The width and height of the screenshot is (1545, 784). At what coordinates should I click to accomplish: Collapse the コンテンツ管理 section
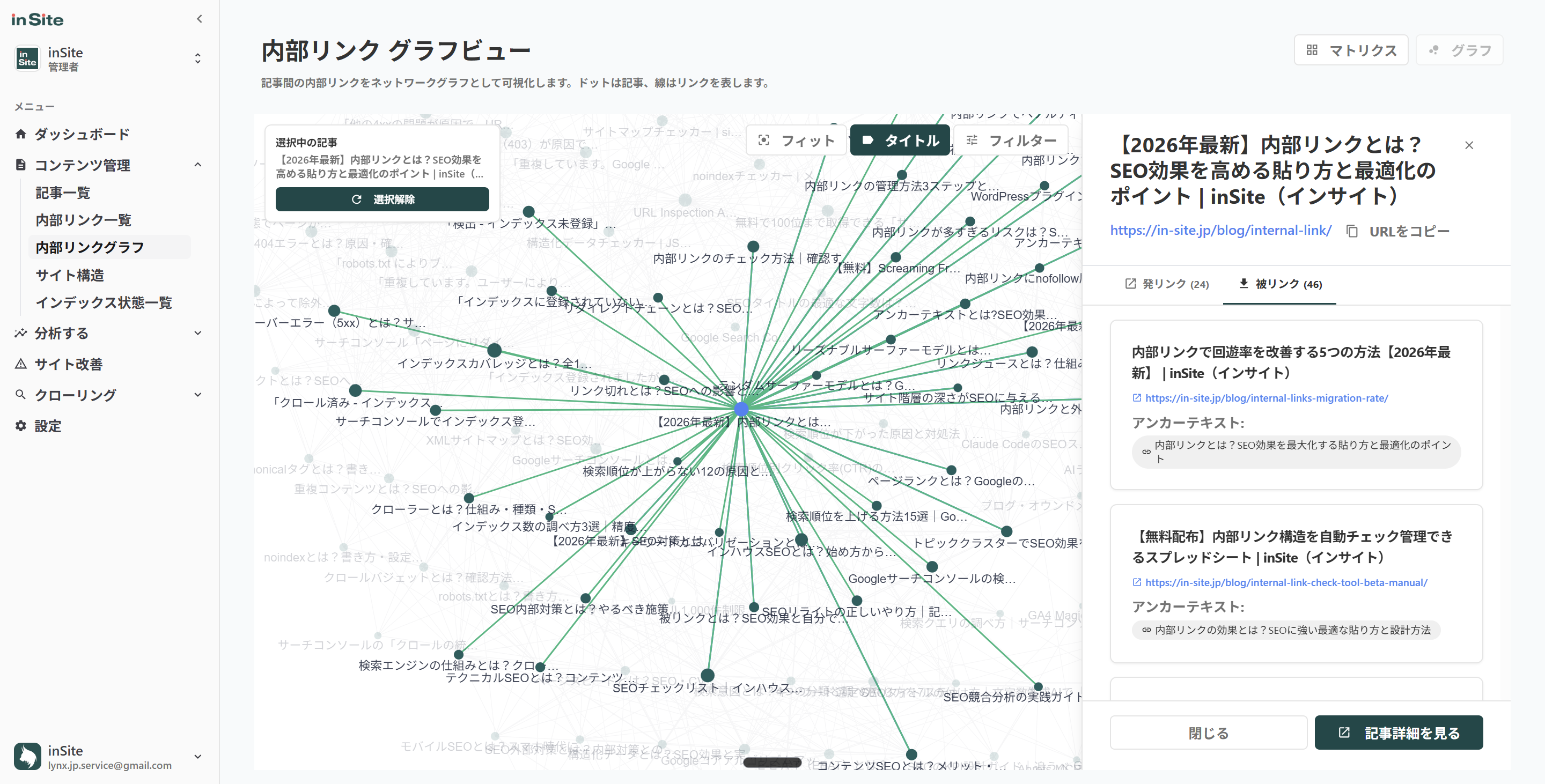(198, 165)
